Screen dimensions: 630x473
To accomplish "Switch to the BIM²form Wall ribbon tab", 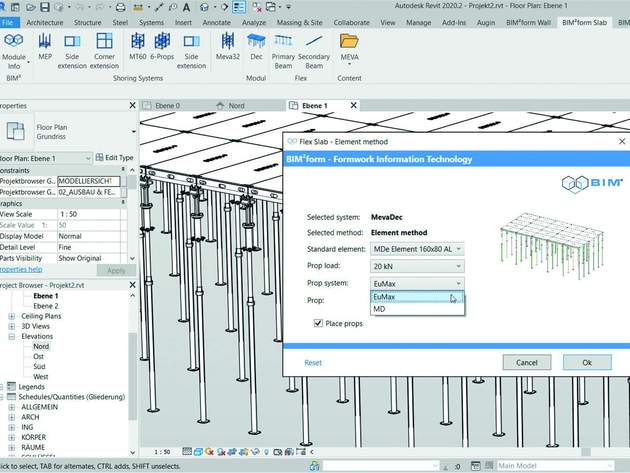I will (528, 23).
